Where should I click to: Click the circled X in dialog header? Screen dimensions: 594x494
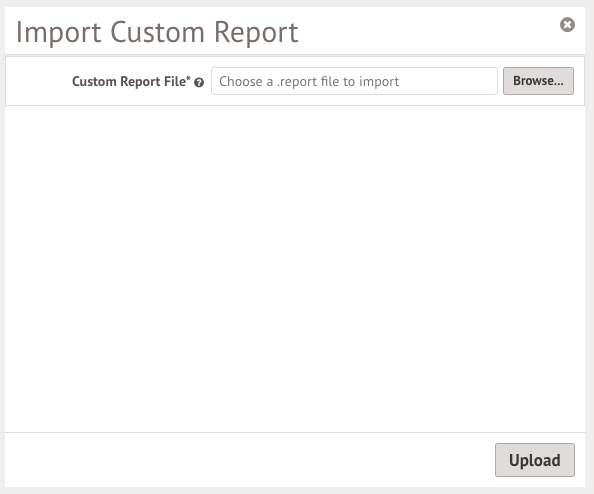[567, 25]
